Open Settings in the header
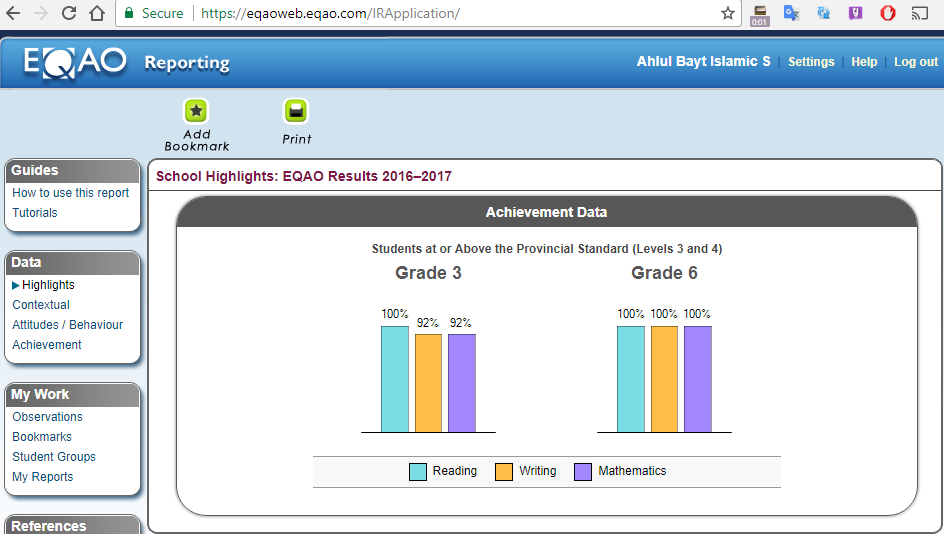This screenshot has height=534, width=945. [811, 61]
